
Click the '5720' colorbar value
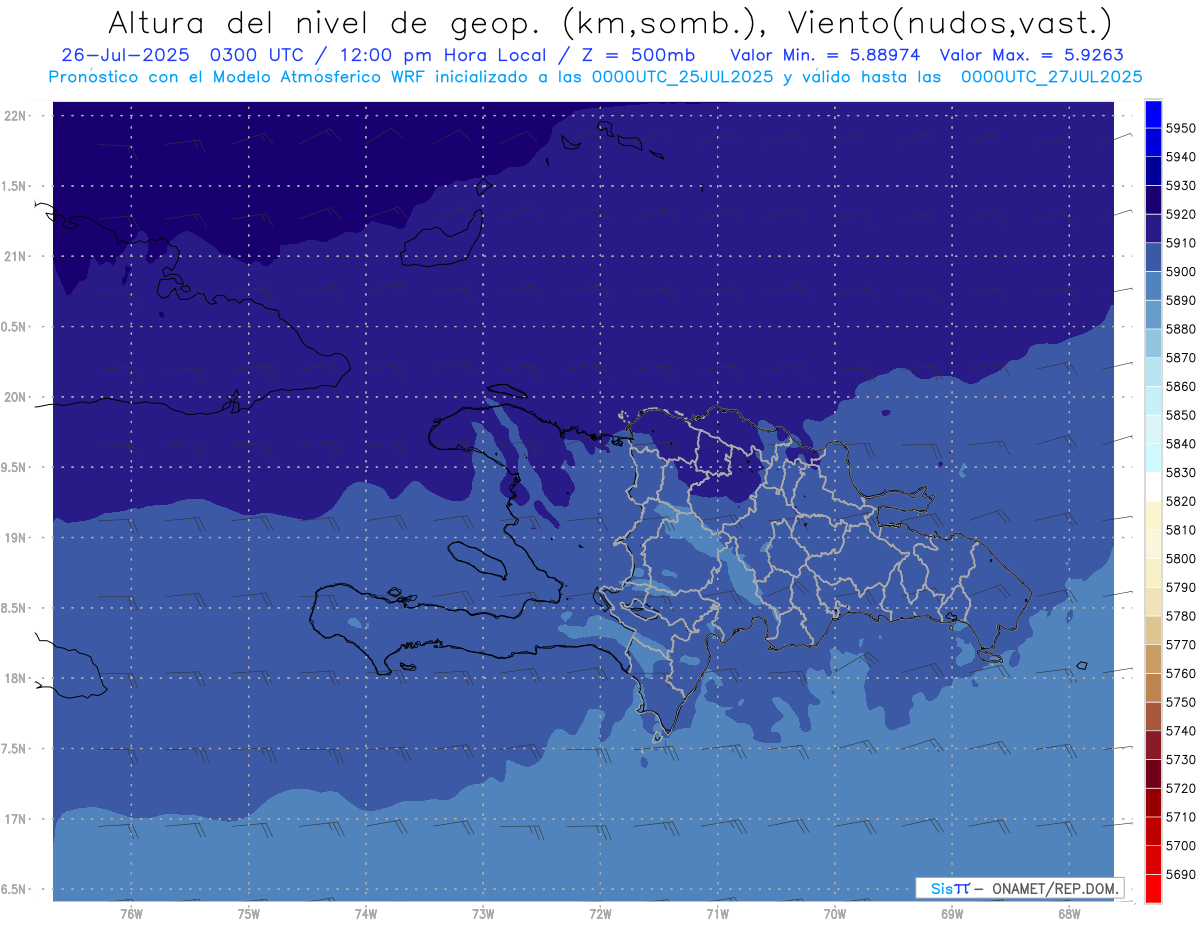click(x=1181, y=789)
